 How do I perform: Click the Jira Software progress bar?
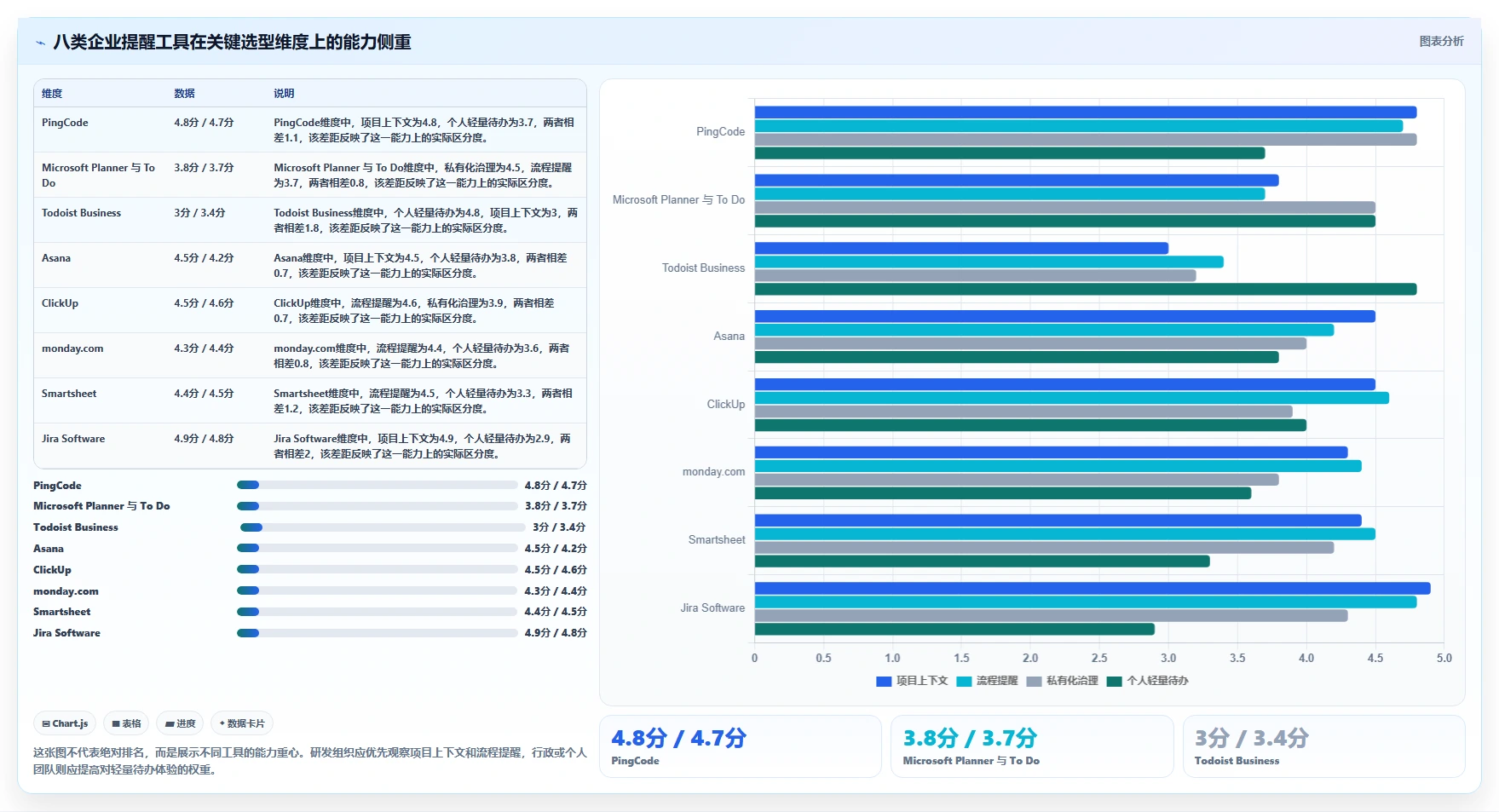[x=377, y=633]
